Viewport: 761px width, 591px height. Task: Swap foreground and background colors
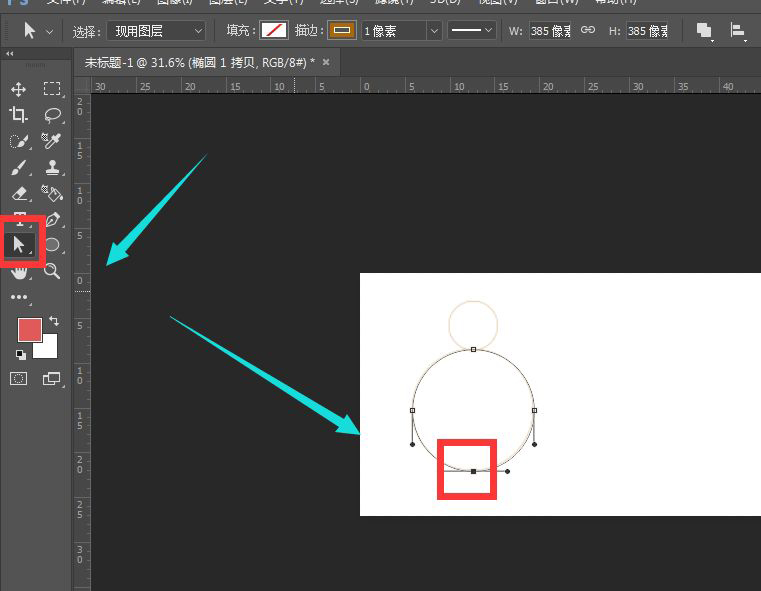point(53,321)
